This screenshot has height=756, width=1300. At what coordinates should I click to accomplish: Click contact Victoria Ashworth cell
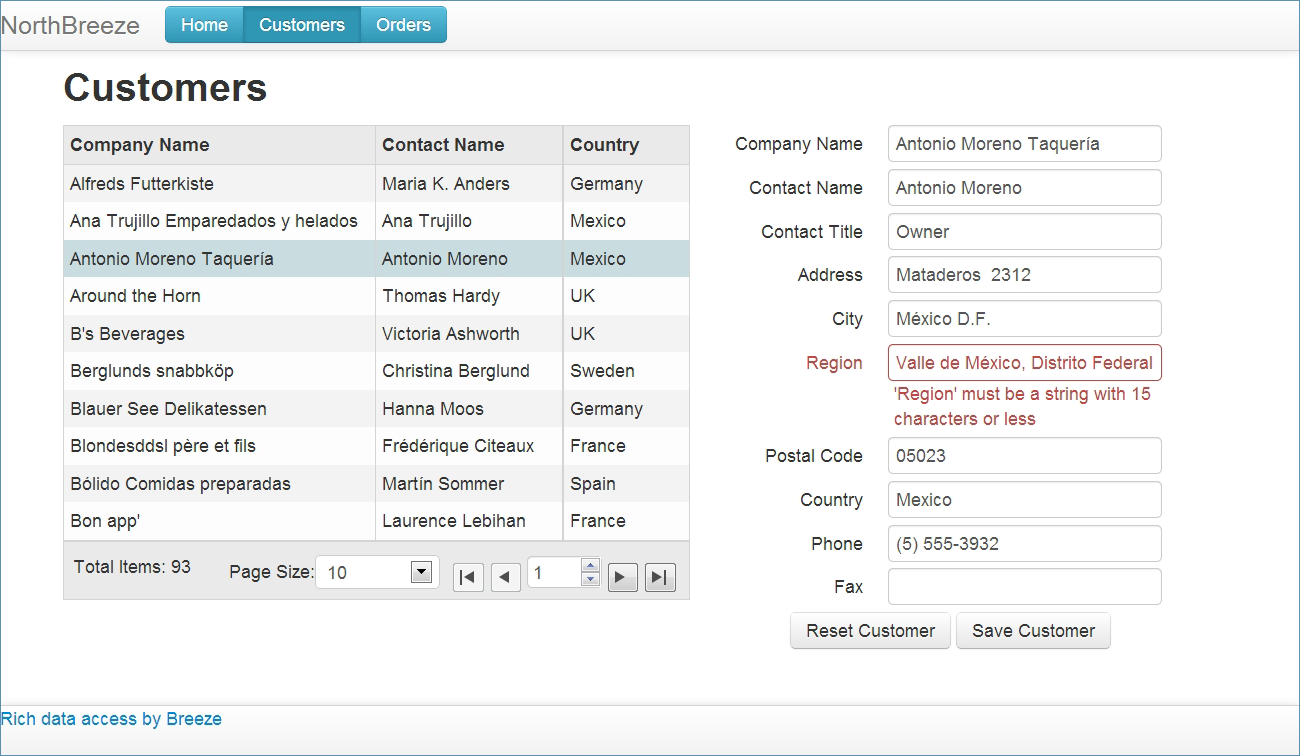(x=469, y=334)
